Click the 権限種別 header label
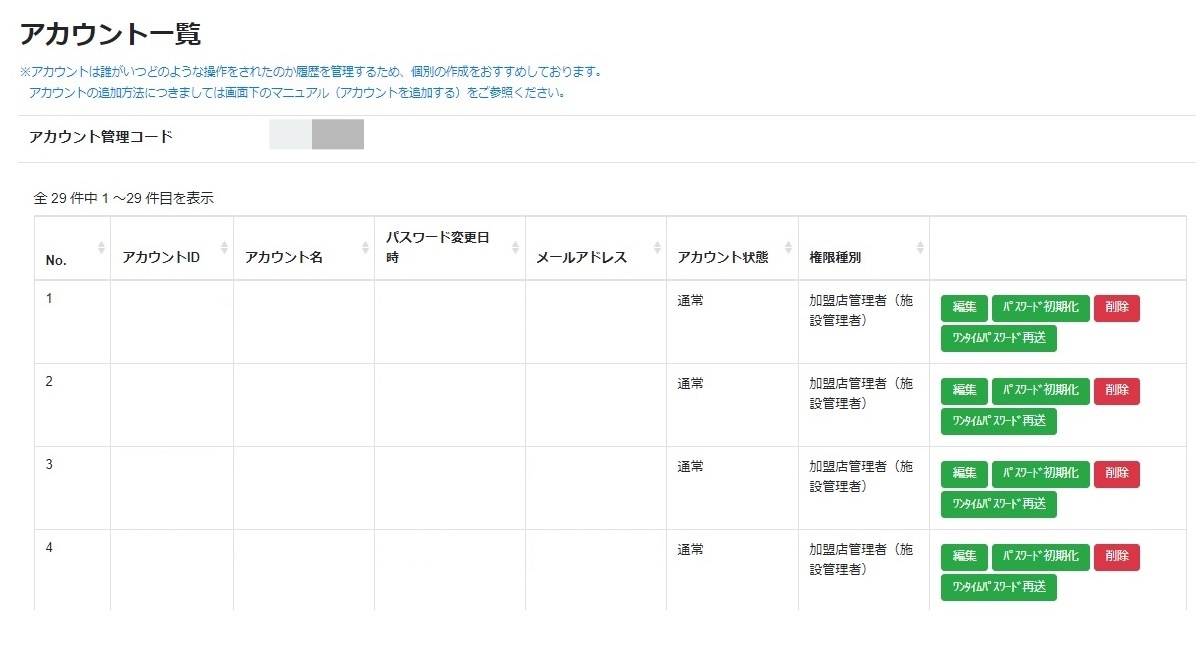Image resolution: width=1196 pixels, height=645 pixels. [x=835, y=258]
